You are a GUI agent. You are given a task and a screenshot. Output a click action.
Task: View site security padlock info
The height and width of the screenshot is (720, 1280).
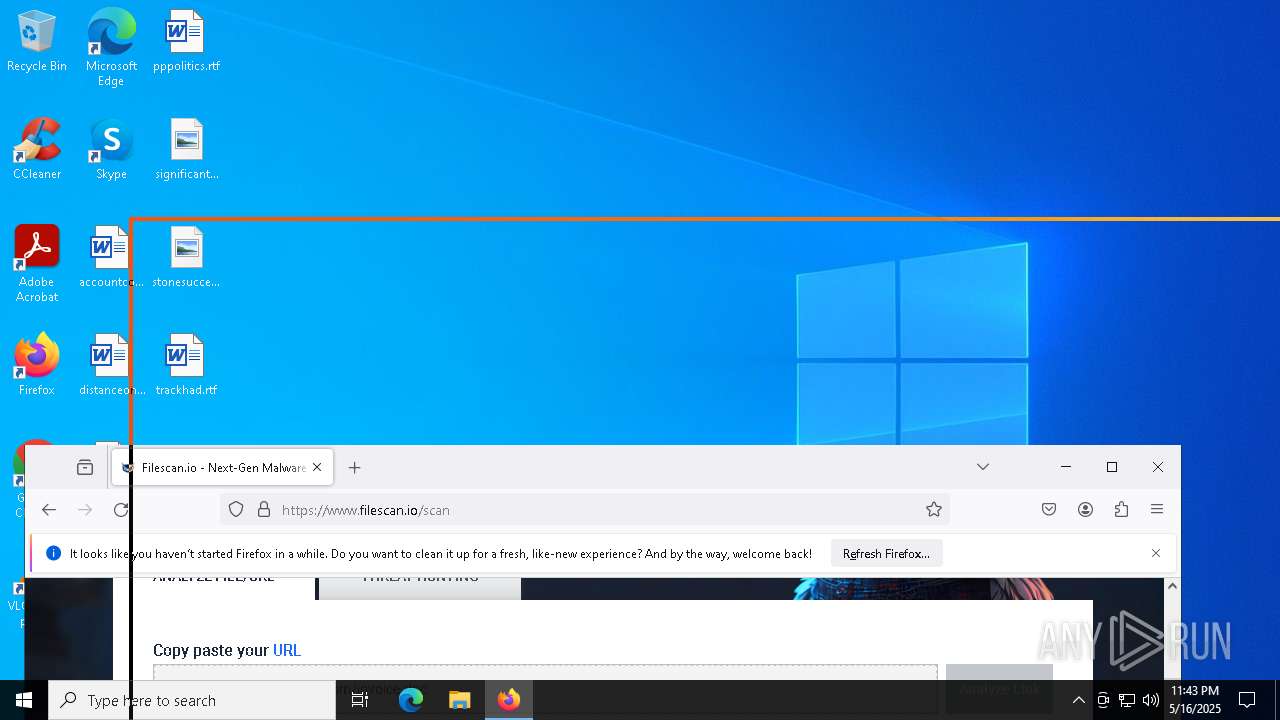point(264,510)
